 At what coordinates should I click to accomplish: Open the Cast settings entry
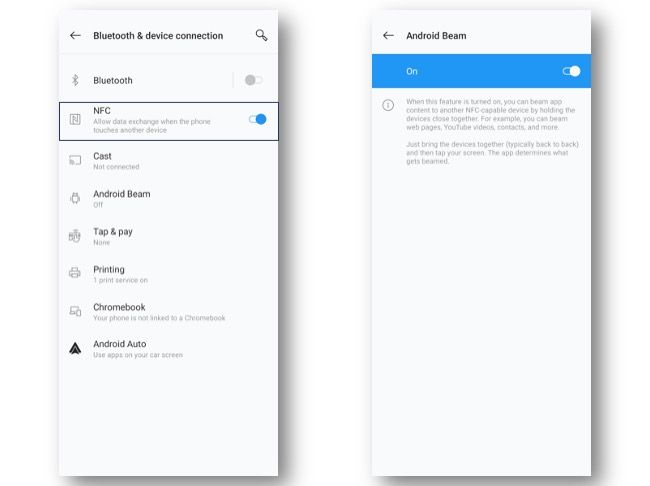[x=169, y=161]
